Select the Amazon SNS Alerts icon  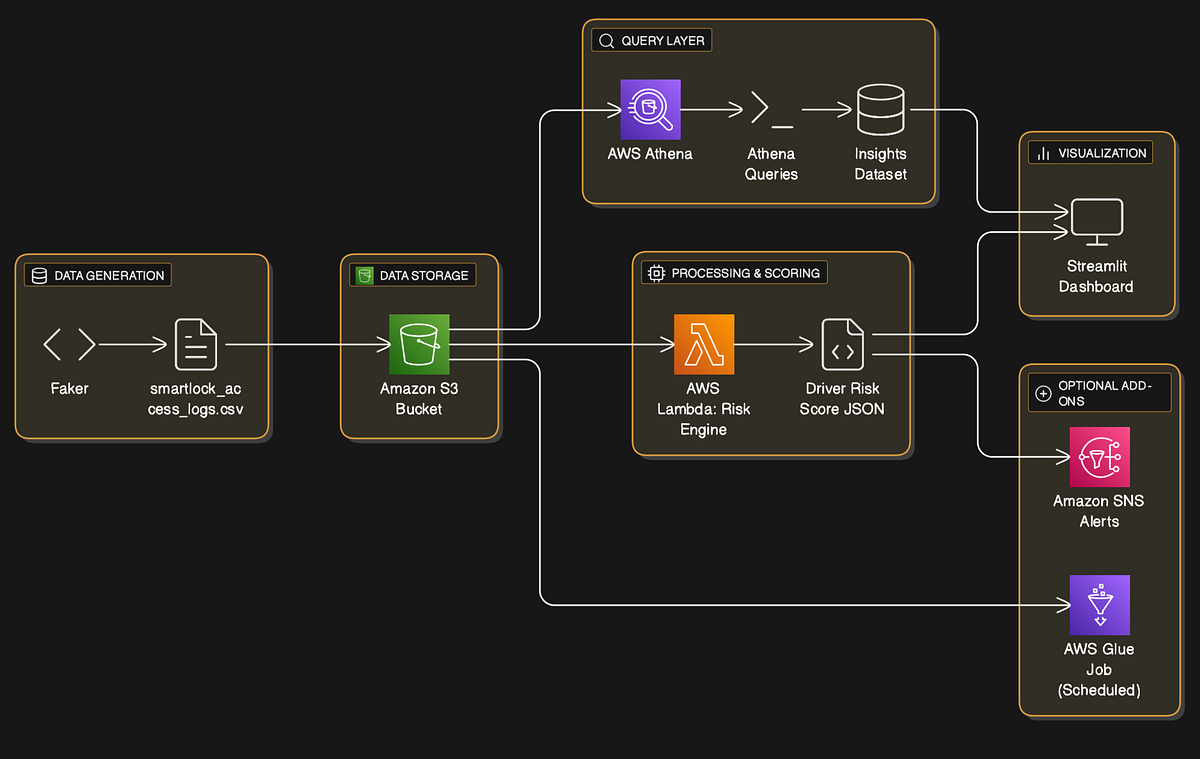1099,457
